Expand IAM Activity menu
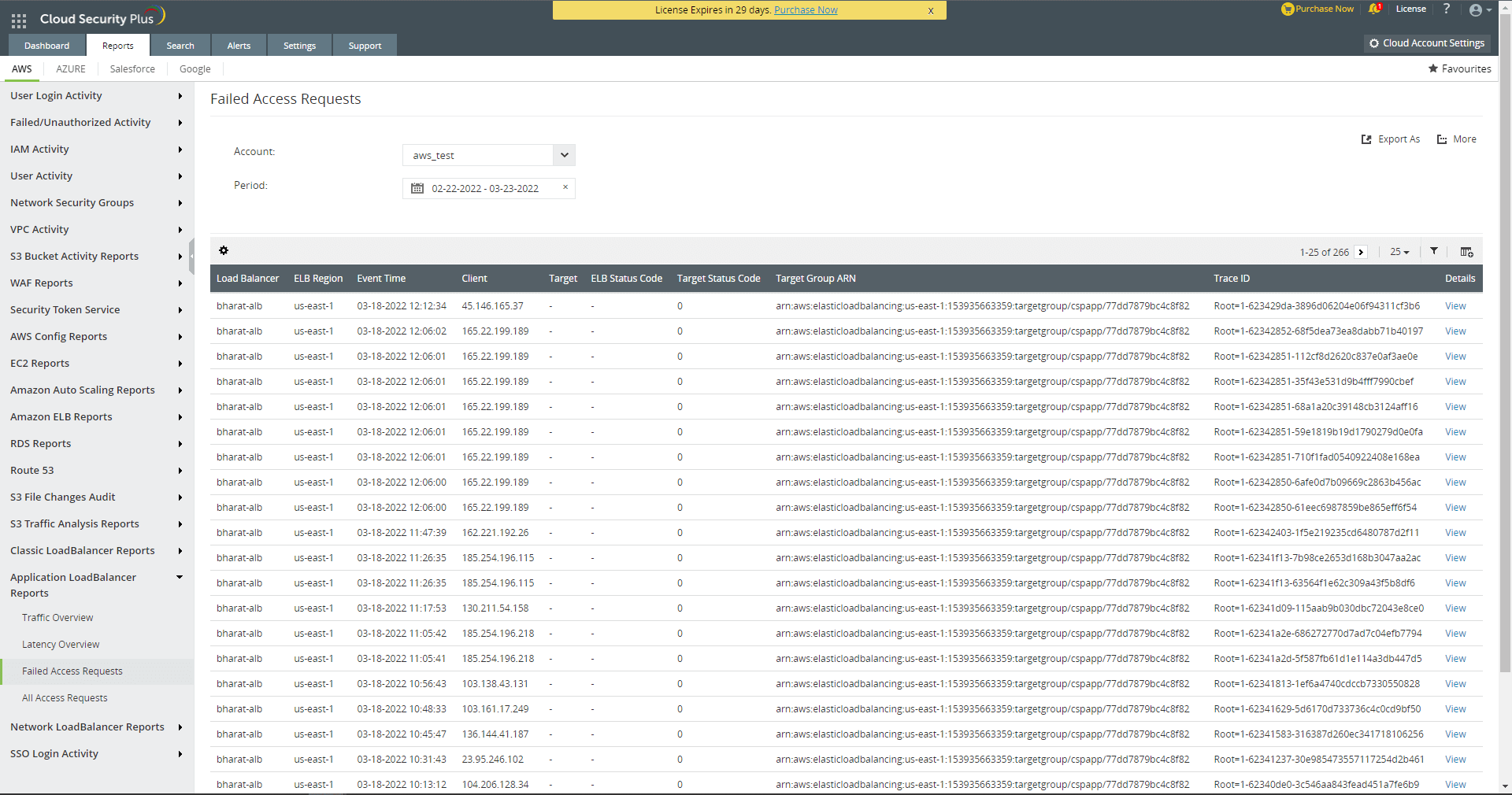 [97, 149]
